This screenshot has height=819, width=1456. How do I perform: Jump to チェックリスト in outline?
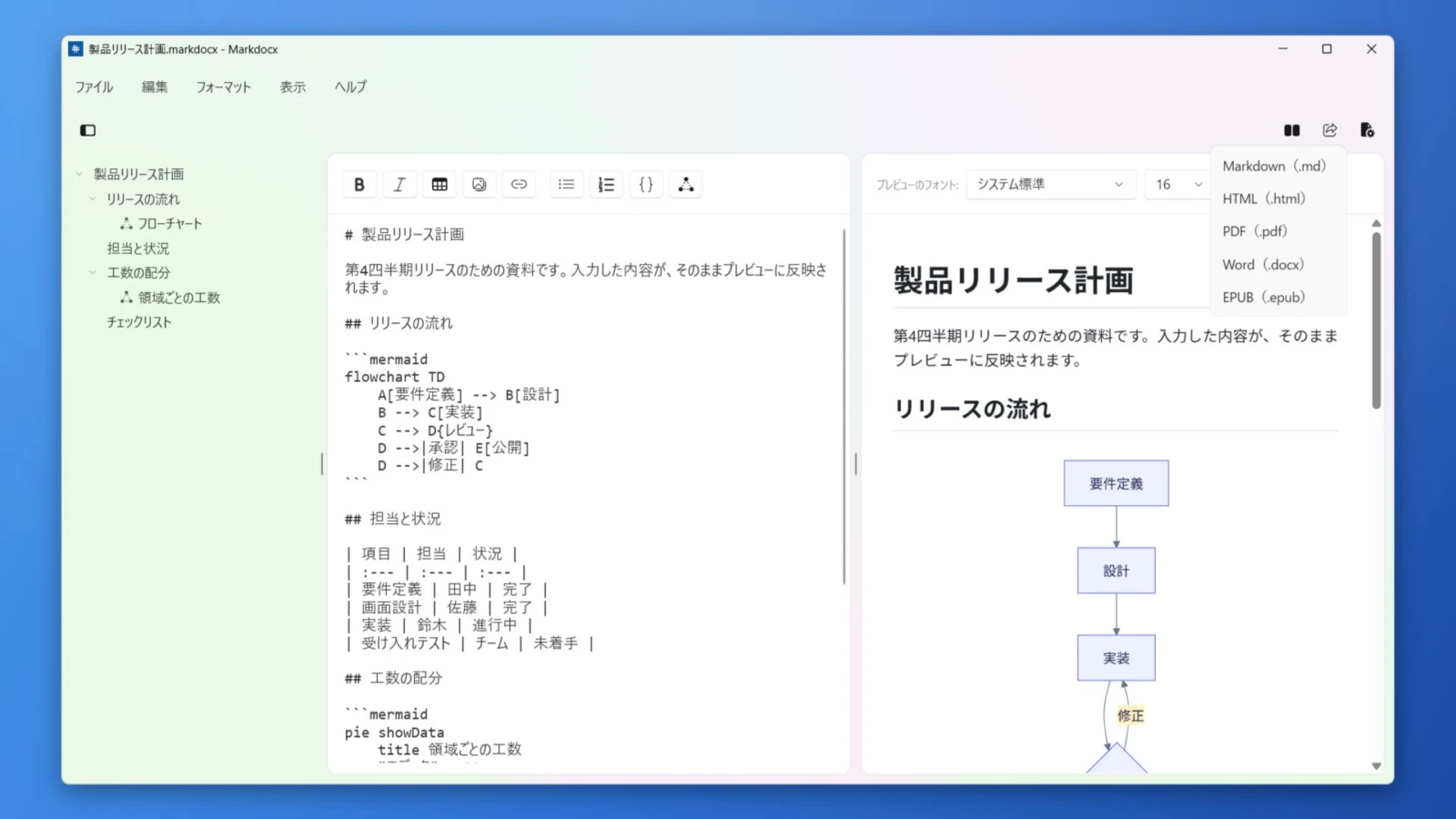pyautogui.click(x=139, y=322)
